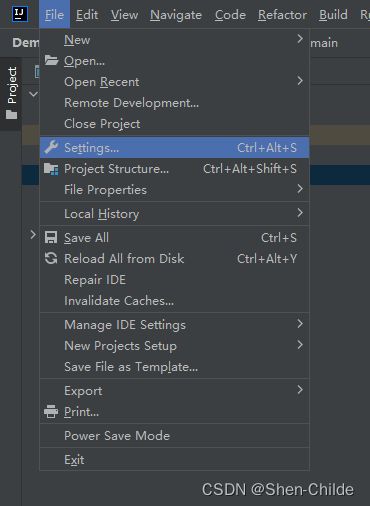370x506 pixels.
Task: Select Exit to quit the IDE
Action: click(174, 460)
